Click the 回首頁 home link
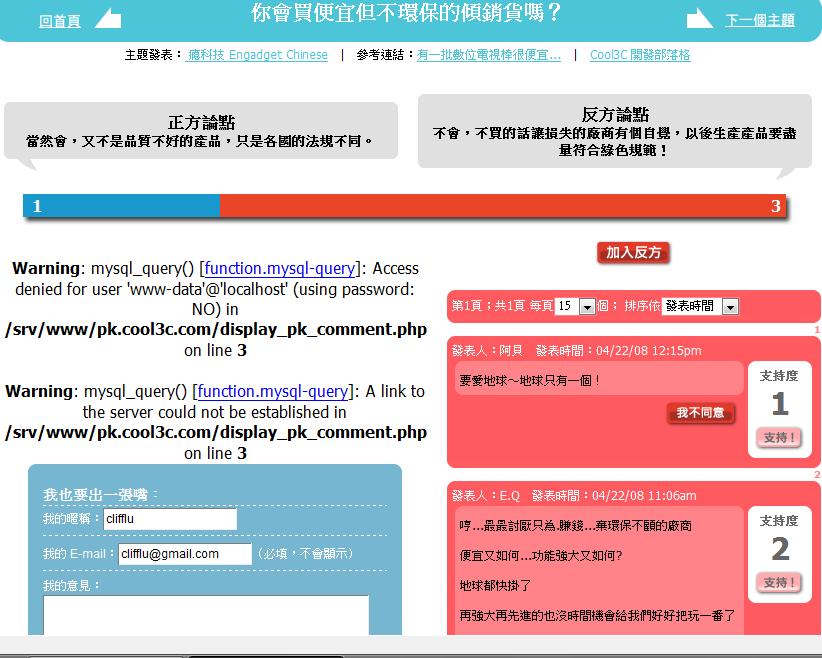The height and width of the screenshot is (658, 822). (59, 21)
